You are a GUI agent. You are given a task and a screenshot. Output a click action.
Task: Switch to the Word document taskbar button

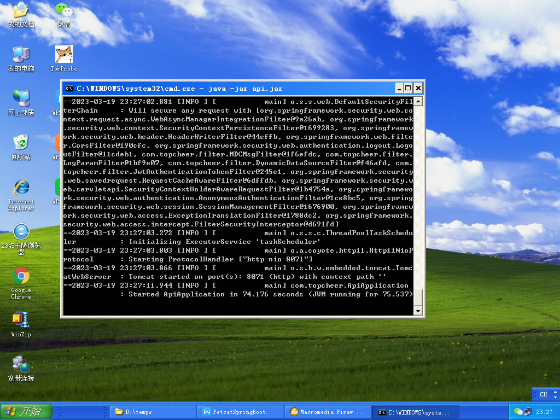[x=241, y=412]
